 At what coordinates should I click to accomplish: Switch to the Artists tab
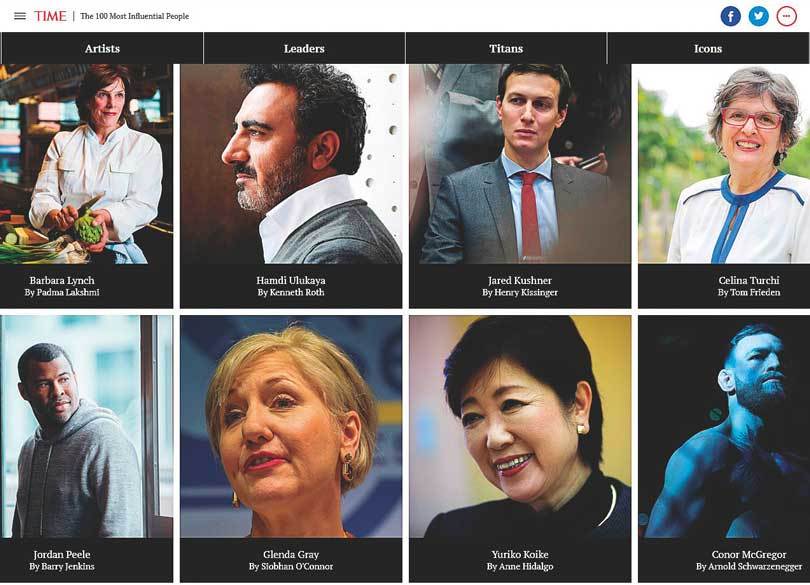pos(102,49)
